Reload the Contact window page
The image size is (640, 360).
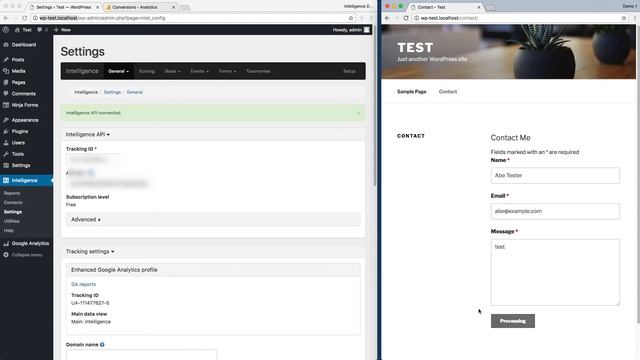point(406,18)
